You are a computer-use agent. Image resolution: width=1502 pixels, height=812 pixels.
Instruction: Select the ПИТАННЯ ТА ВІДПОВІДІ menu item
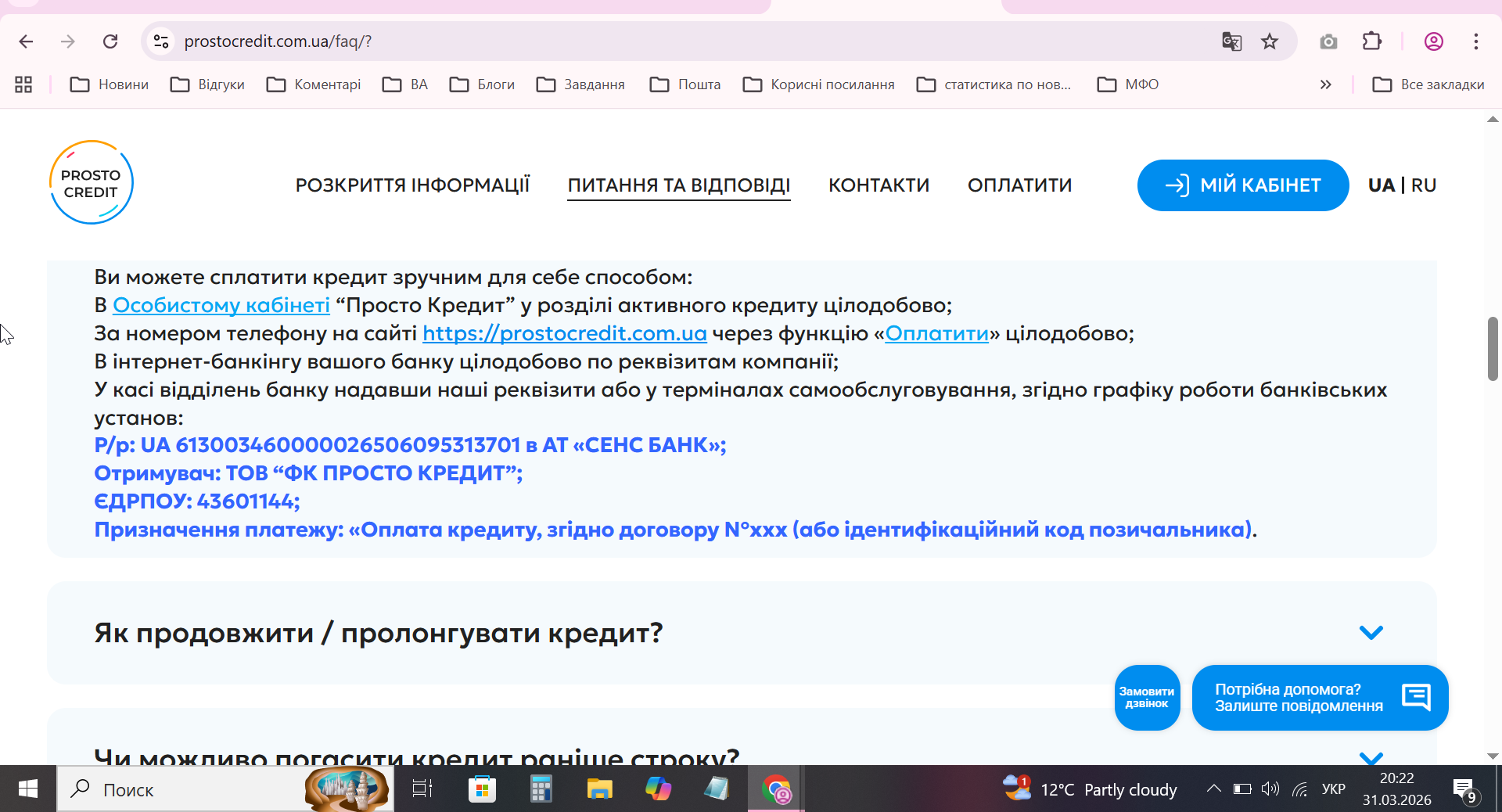(x=679, y=185)
